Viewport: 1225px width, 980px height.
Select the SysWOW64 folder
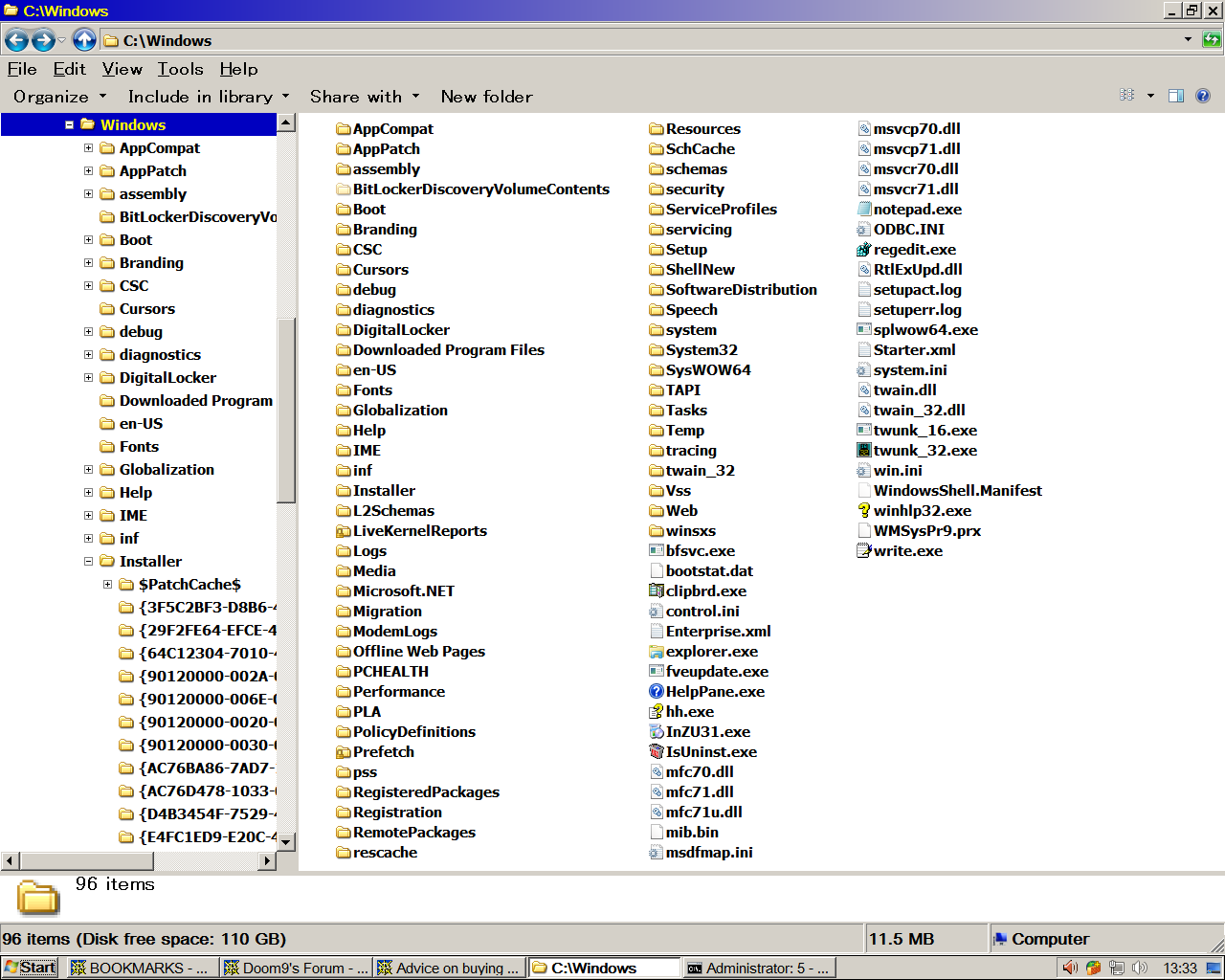700,370
